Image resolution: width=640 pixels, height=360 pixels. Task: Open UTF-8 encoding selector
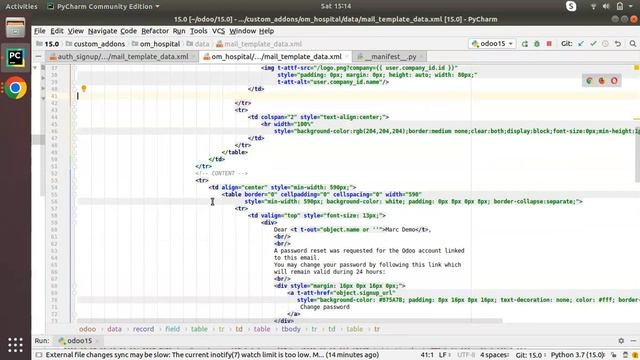point(465,355)
